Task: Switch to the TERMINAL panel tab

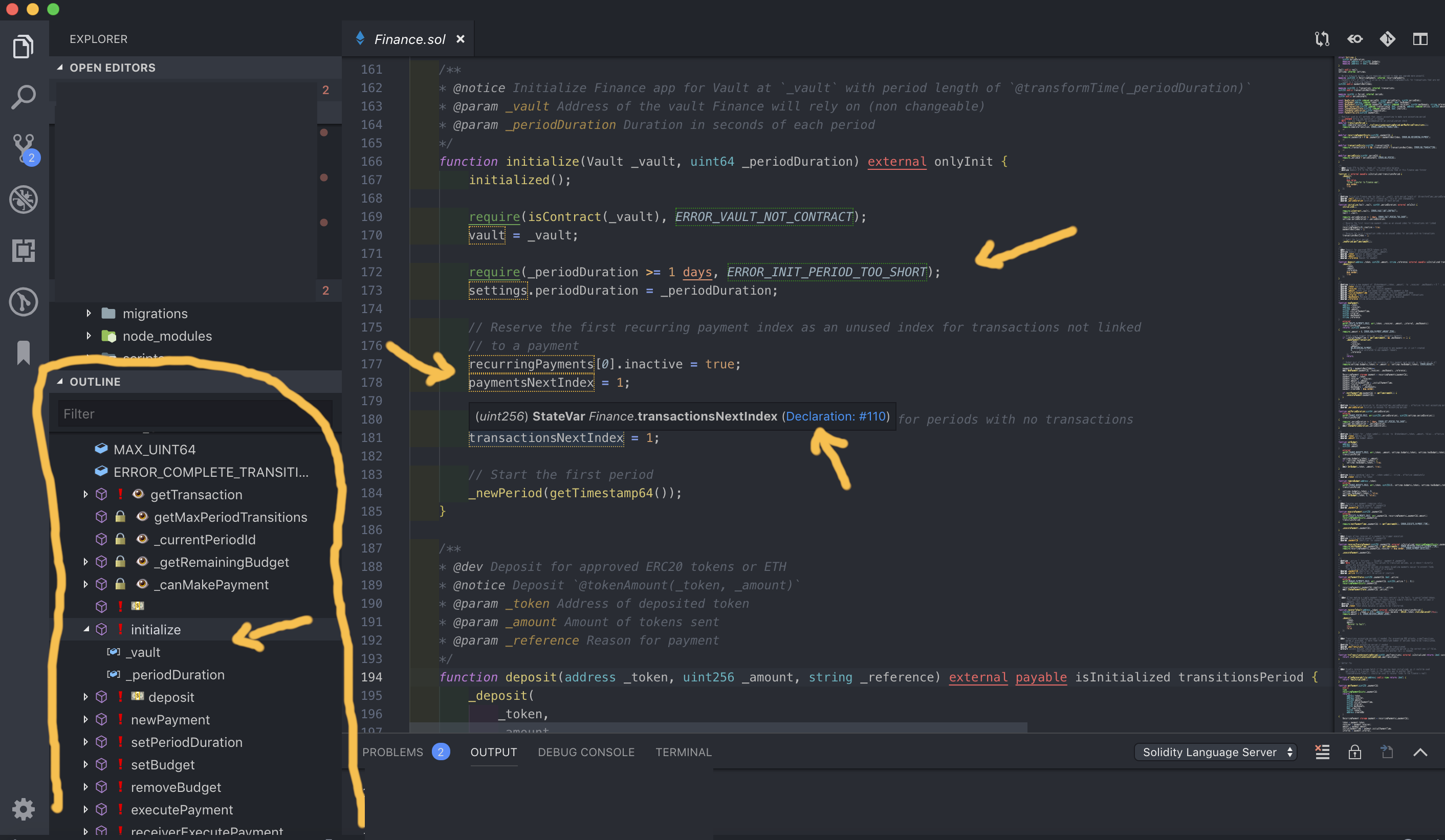Action: (683, 751)
